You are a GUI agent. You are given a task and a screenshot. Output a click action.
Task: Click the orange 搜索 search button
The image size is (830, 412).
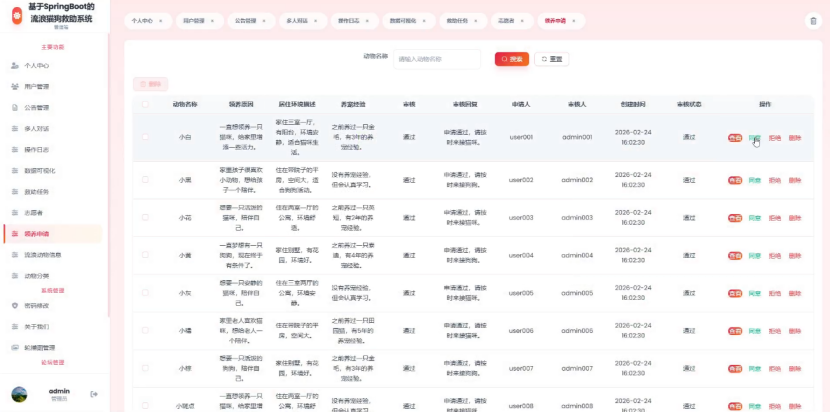point(512,59)
